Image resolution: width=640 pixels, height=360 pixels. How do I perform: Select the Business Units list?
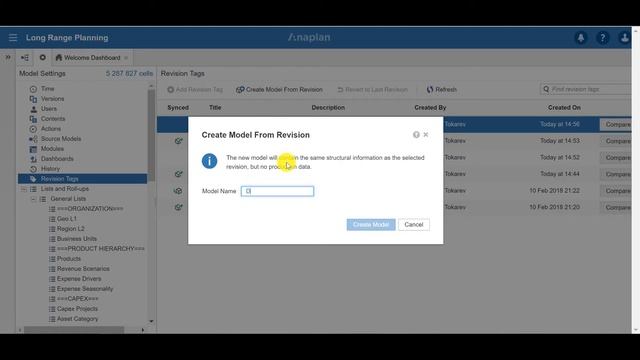coord(77,239)
